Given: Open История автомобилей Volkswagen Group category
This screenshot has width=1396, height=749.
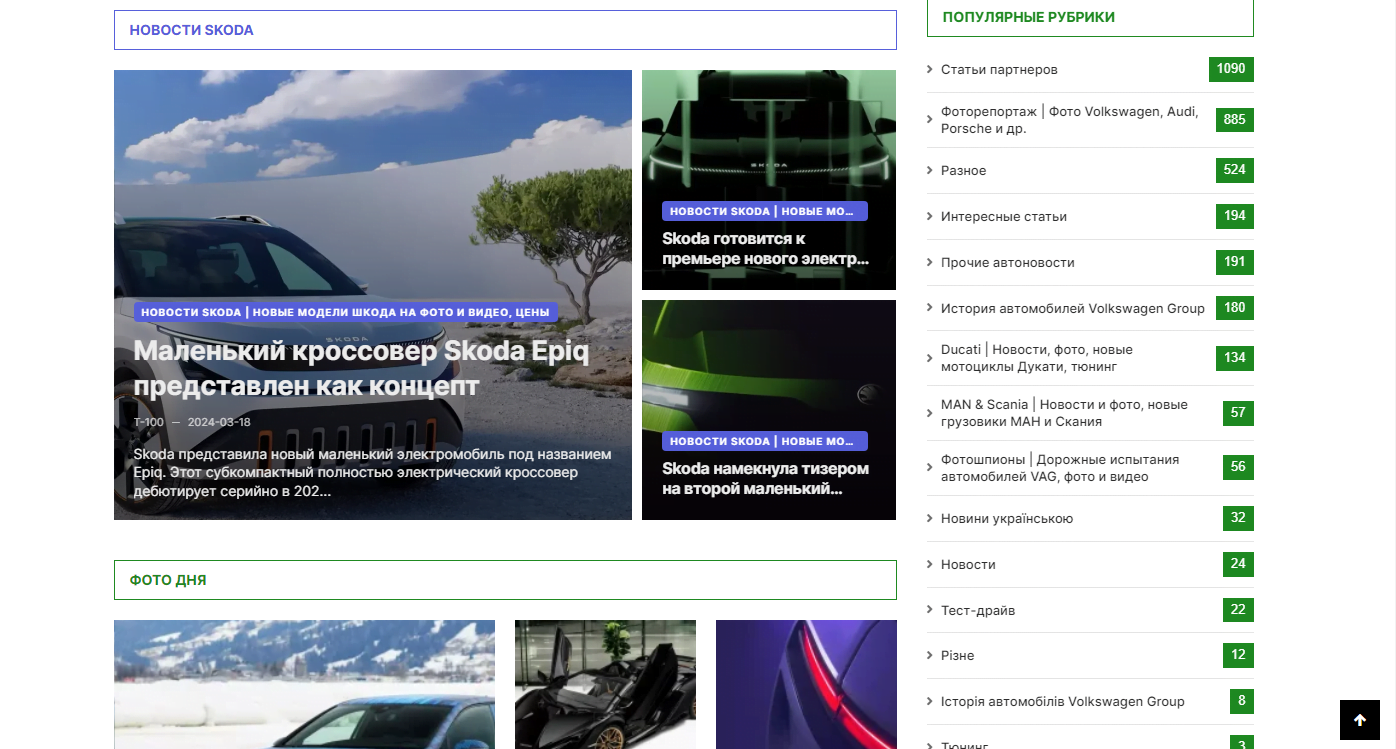Looking at the screenshot, I should coord(1073,309).
